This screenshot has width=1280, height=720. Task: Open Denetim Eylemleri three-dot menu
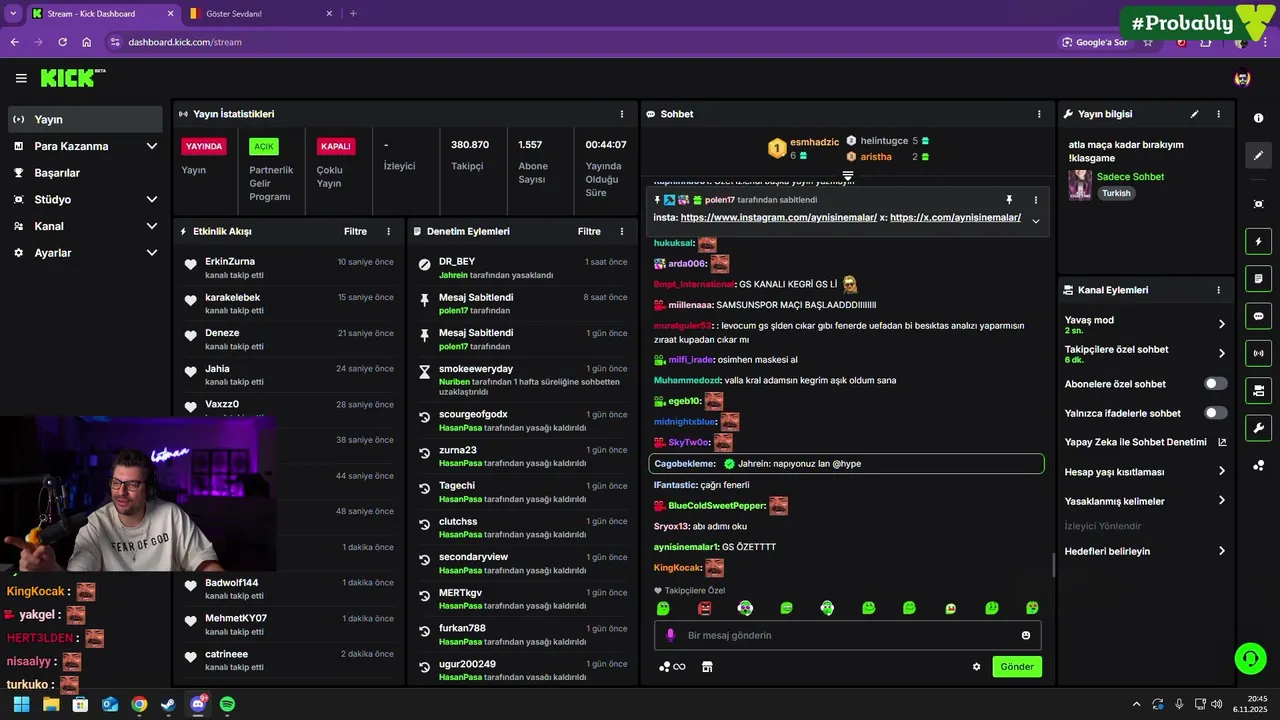point(622,231)
